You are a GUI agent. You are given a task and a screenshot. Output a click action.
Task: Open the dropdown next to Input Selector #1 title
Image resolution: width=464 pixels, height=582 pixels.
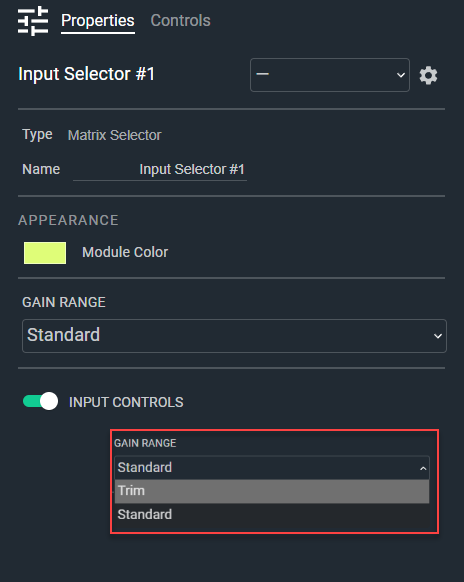(330, 75)
